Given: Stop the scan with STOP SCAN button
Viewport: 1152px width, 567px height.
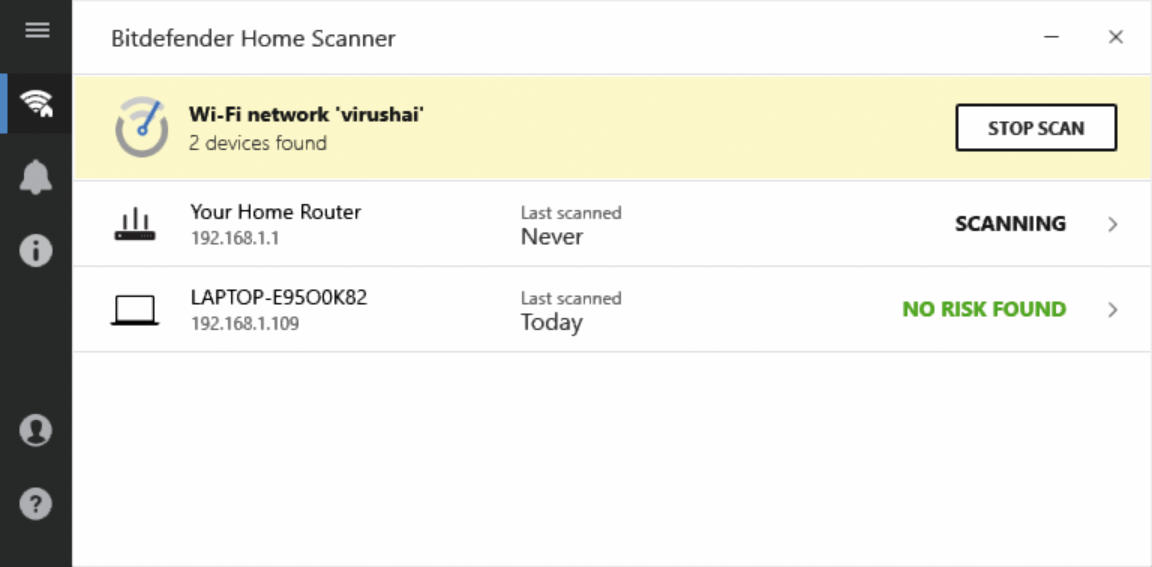Looking at the screenshot, I should tap(1036, 128).
